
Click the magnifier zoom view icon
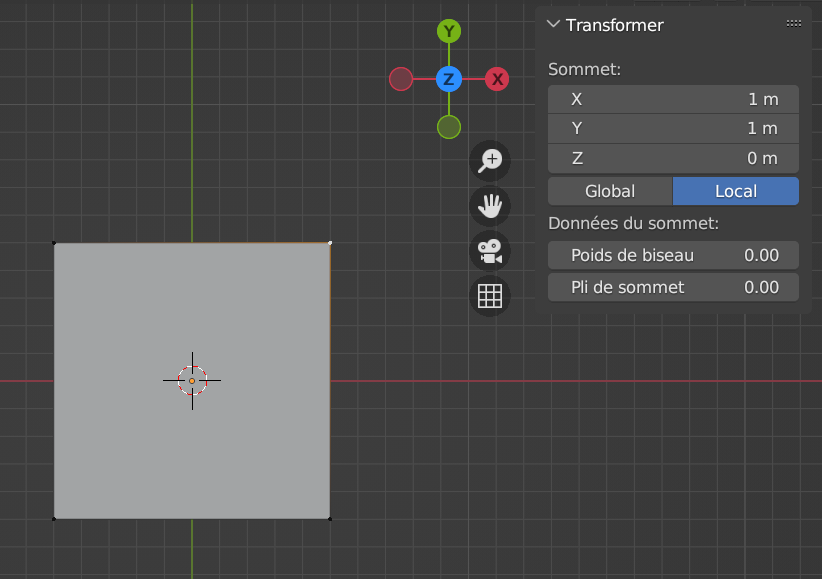490,160
